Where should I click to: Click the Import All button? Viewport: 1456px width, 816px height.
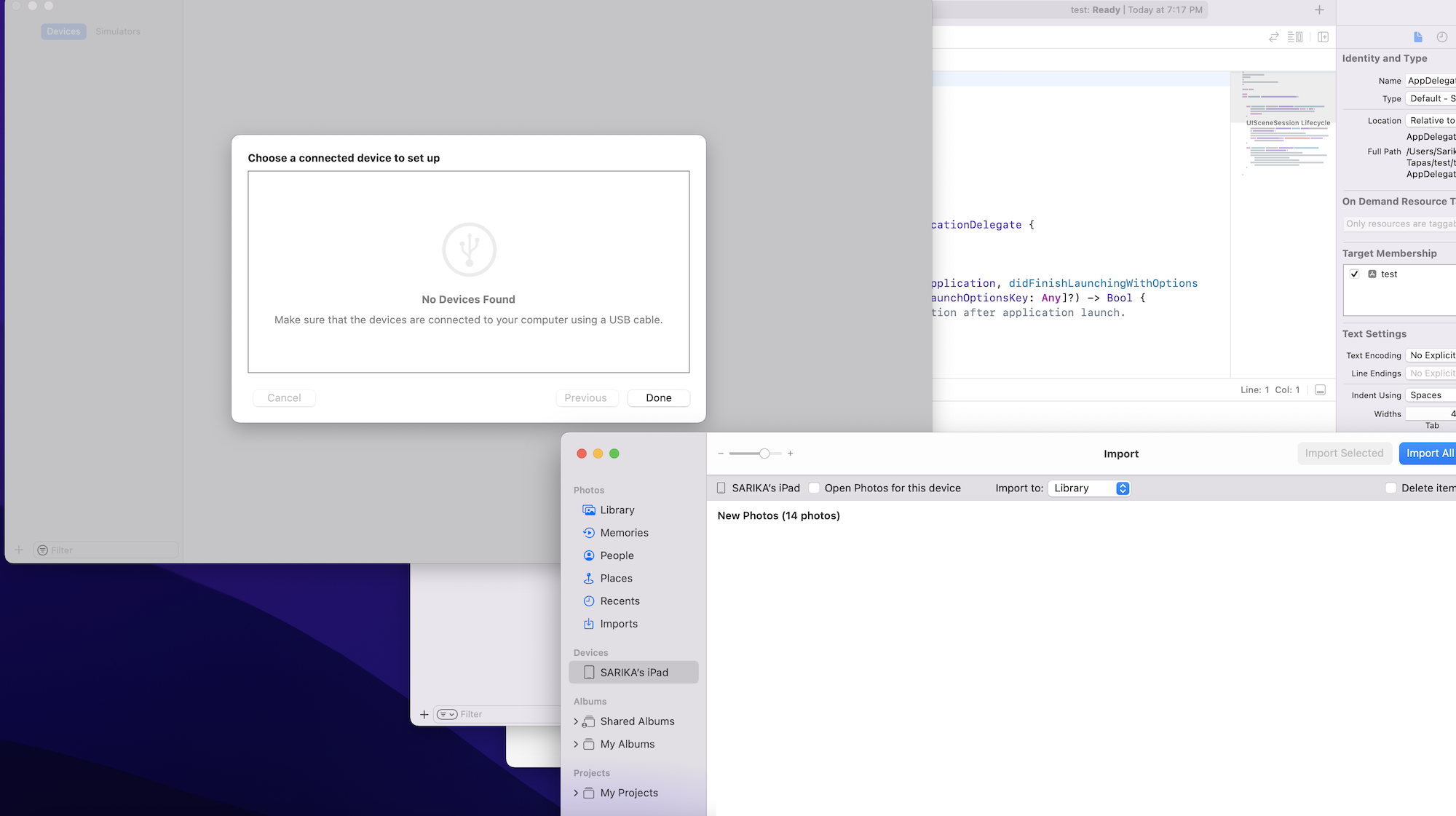point(1428,453)
